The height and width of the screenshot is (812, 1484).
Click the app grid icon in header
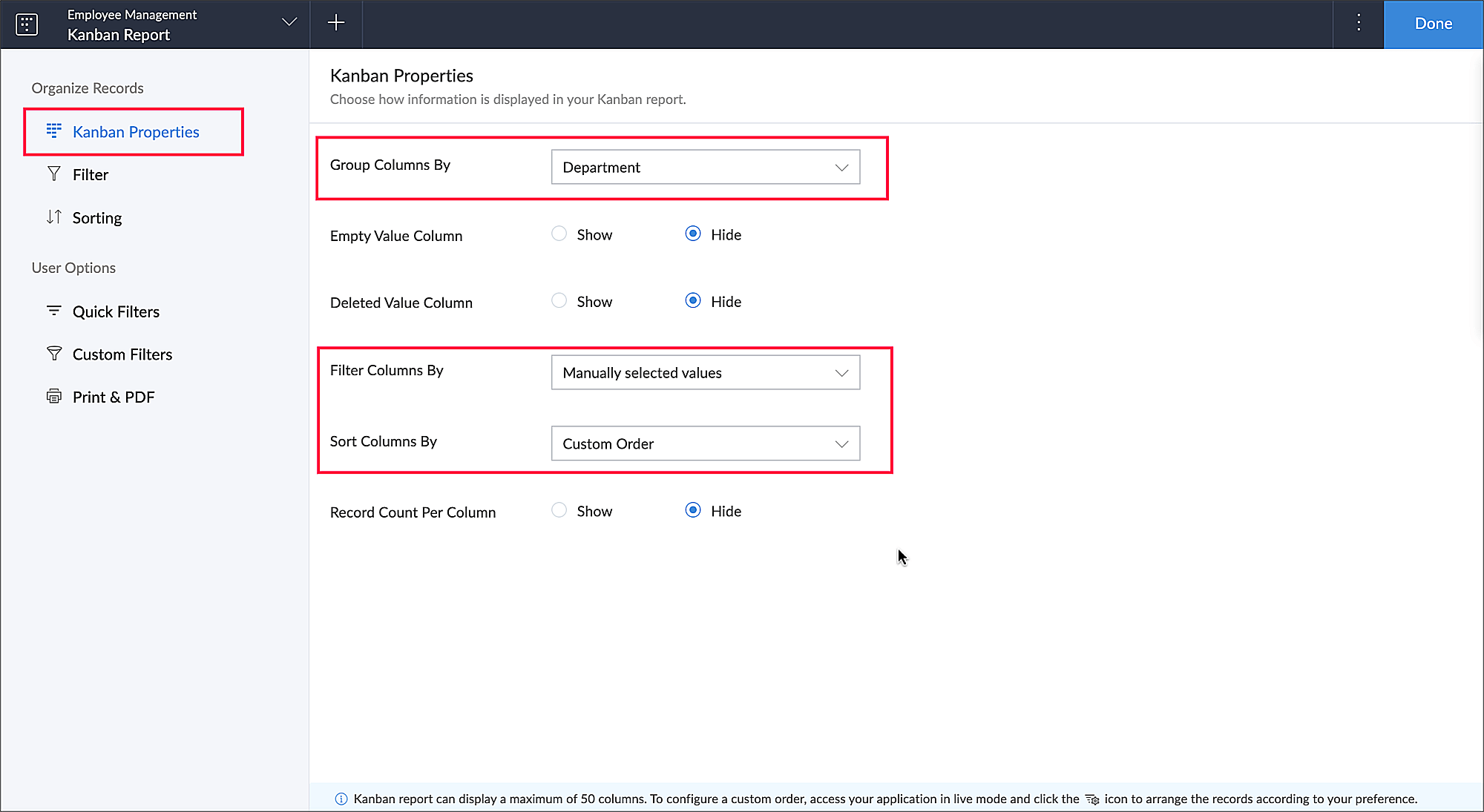click(27, 24)
